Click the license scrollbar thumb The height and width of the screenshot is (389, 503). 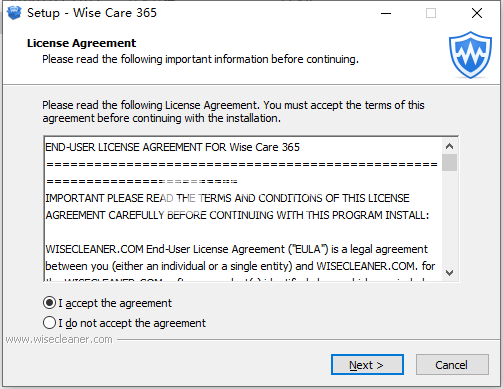pos(449,162)
